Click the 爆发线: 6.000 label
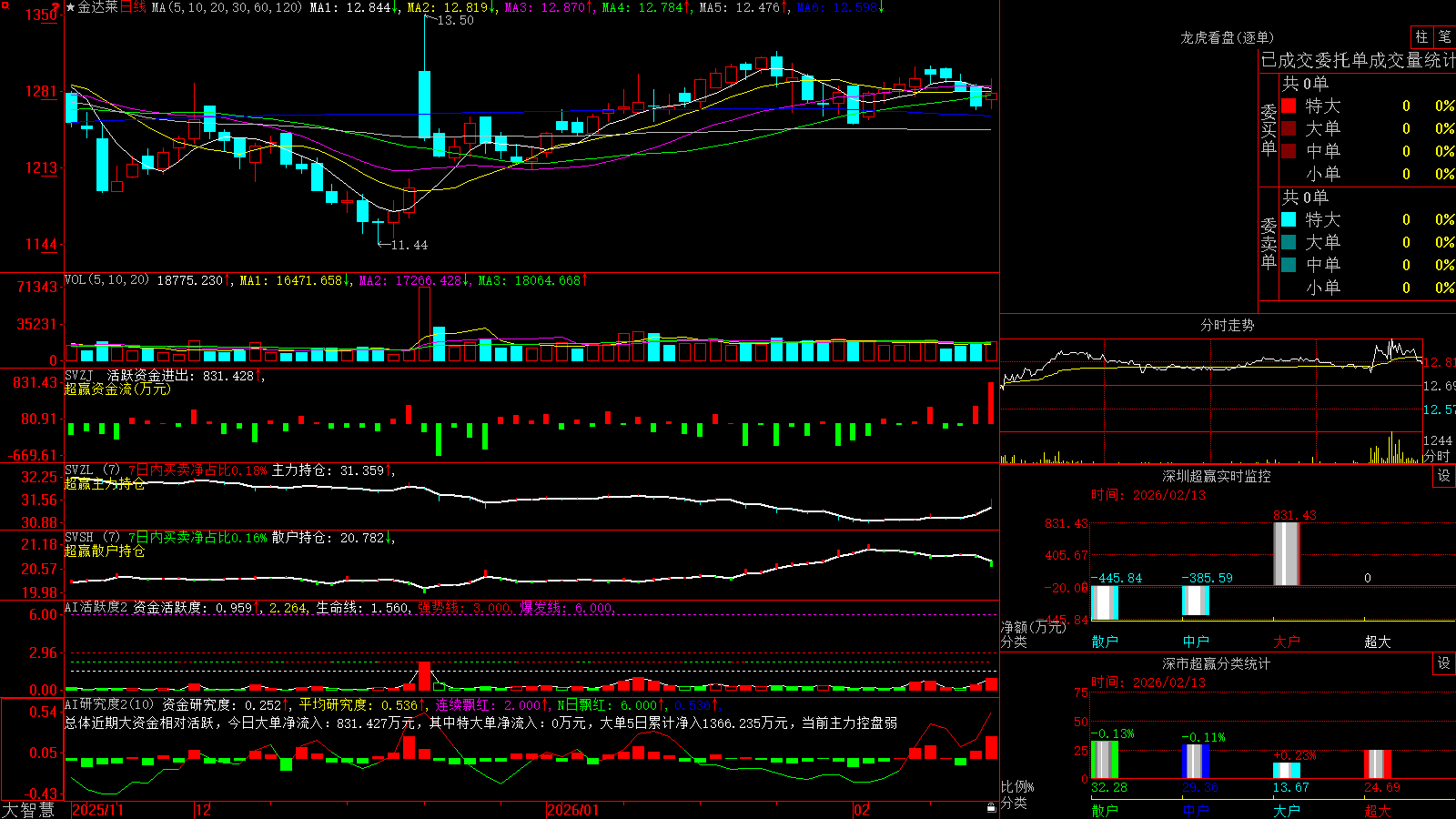1456x819 pixels. [569, 607]
